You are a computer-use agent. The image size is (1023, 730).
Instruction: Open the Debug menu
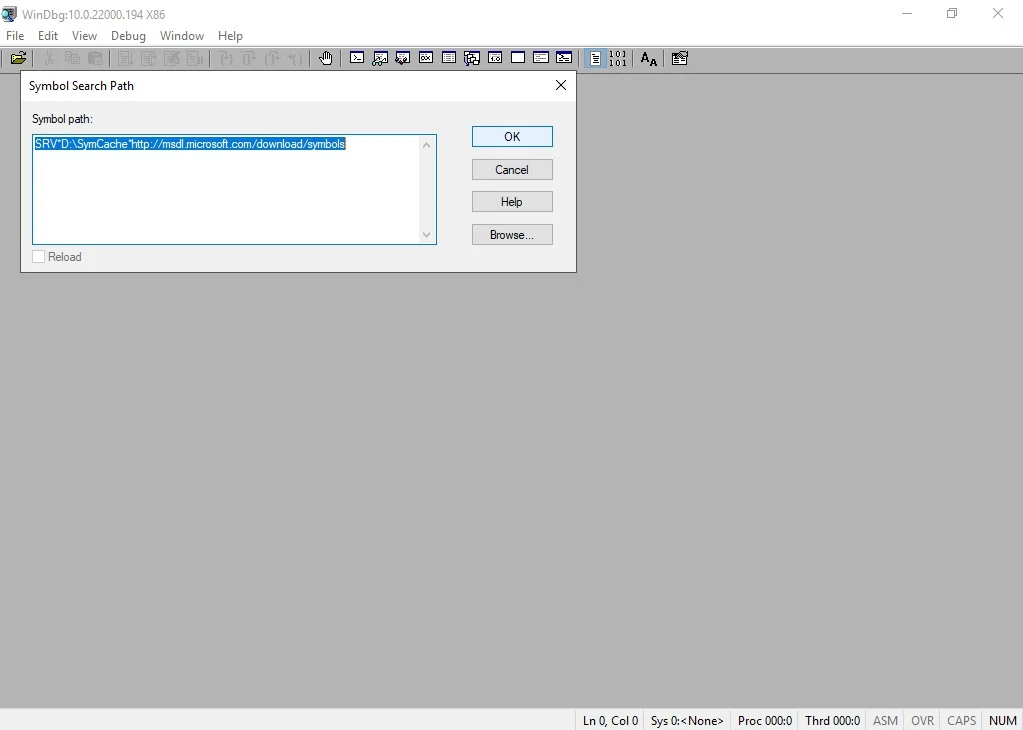tap(128, 36)
